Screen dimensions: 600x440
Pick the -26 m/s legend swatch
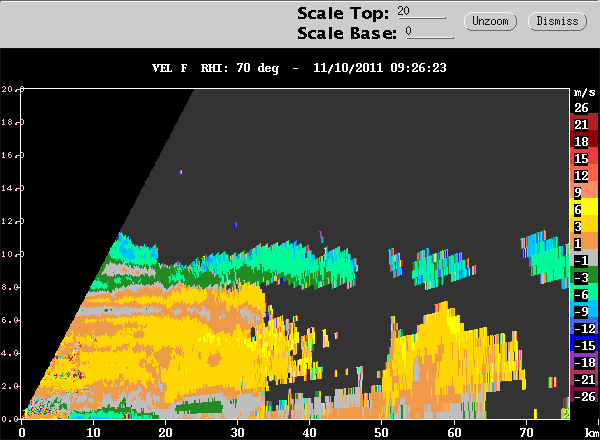[x=581, y=396]
